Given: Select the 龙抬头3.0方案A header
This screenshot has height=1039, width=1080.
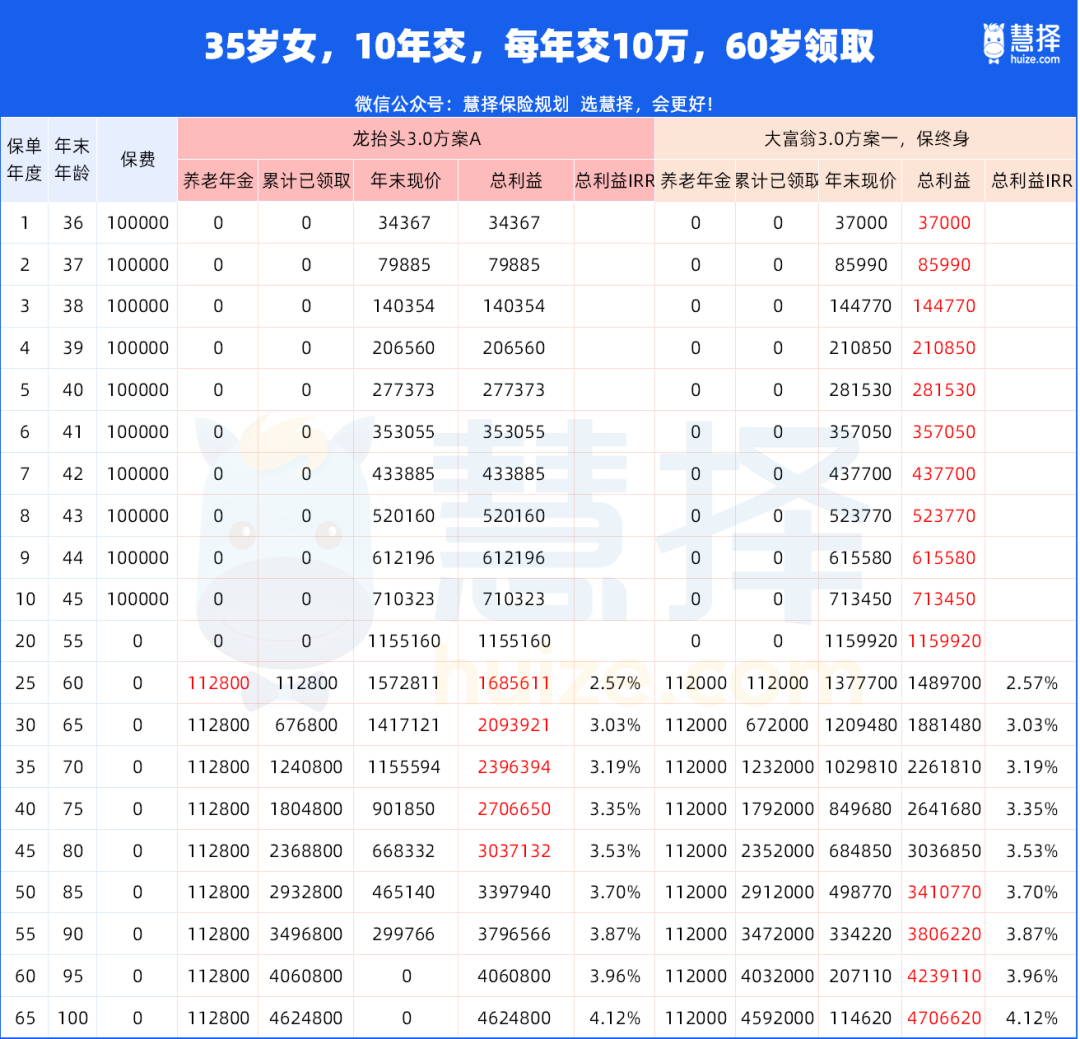Looking at the screenshot, I should (x=415, y=139).
